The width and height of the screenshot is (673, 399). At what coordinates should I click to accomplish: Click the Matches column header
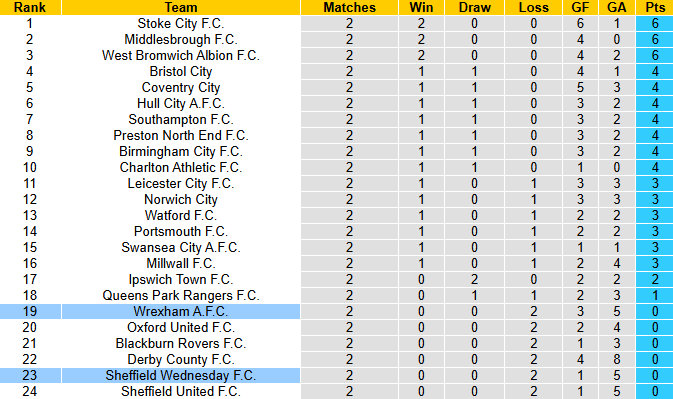[x=349, y=7]
